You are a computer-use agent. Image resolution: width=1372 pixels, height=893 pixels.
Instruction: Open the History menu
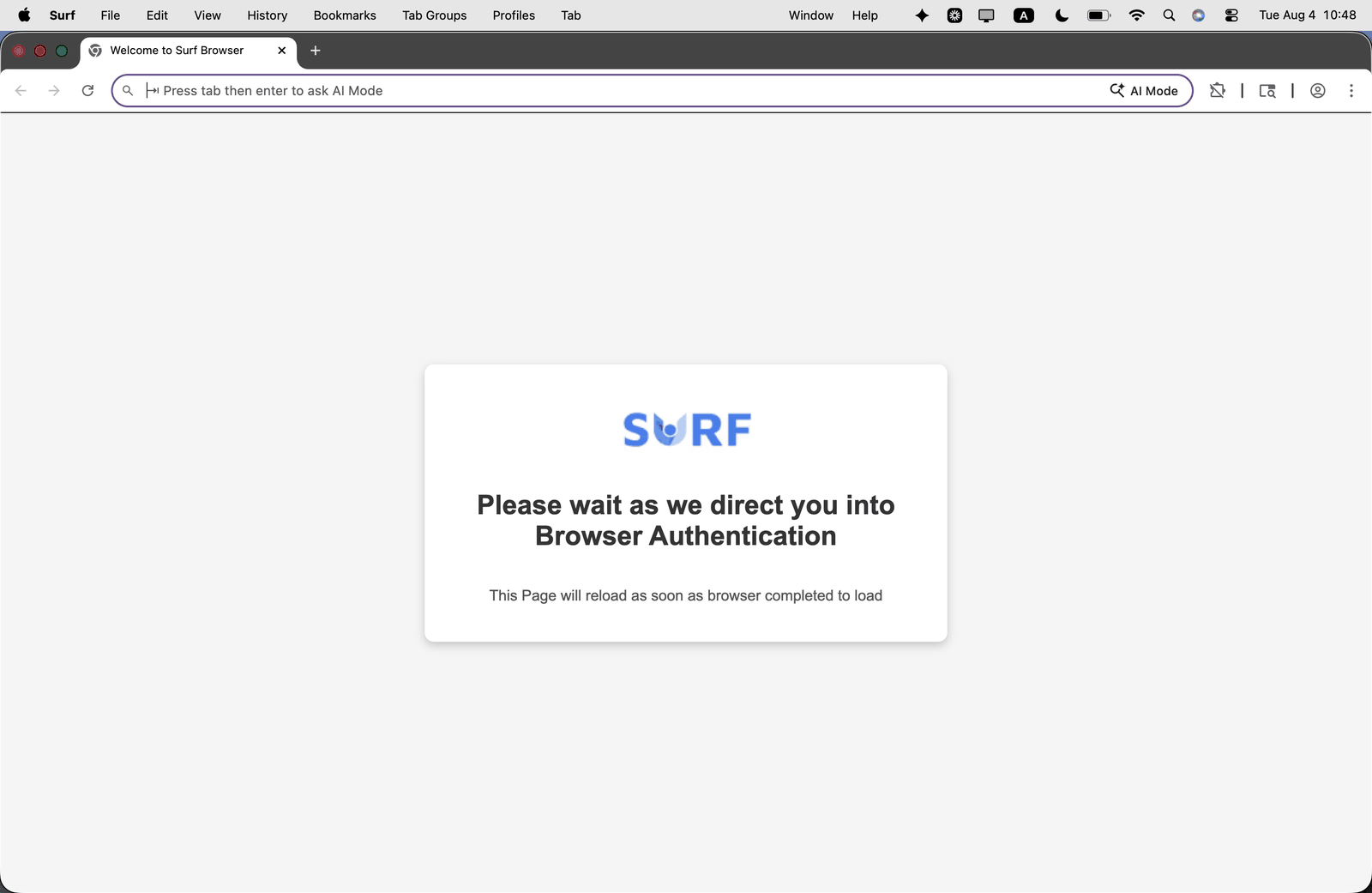click(268, 15)
